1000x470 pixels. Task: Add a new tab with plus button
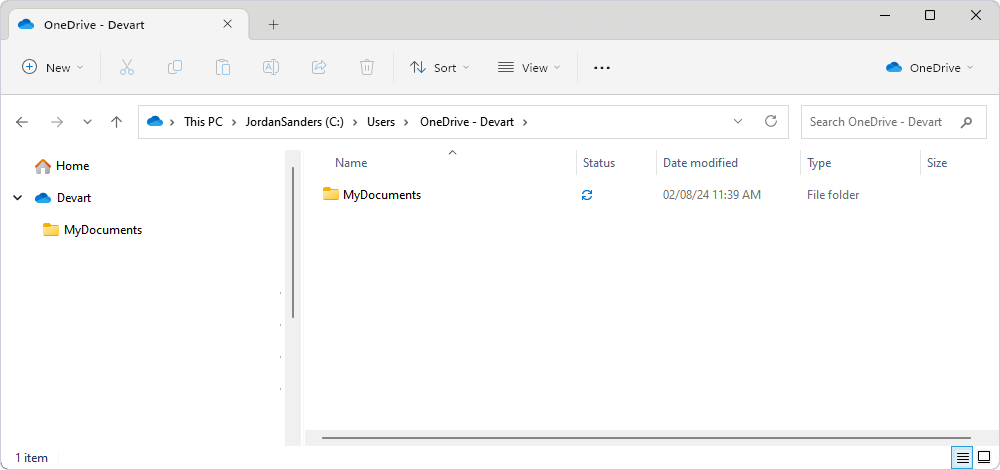point(274,25)
